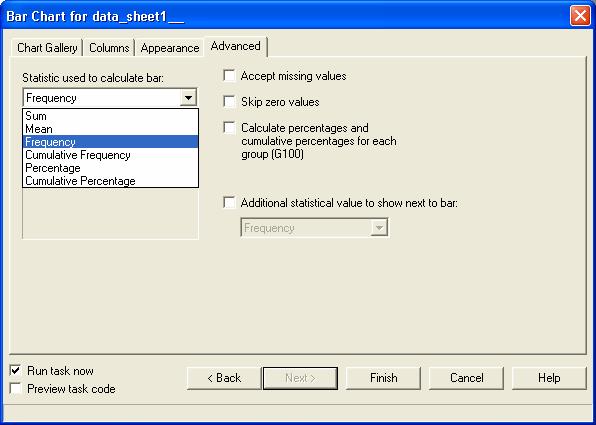Select the highlighted Frequency list option
Screen dimensions: 596x425
110,142
